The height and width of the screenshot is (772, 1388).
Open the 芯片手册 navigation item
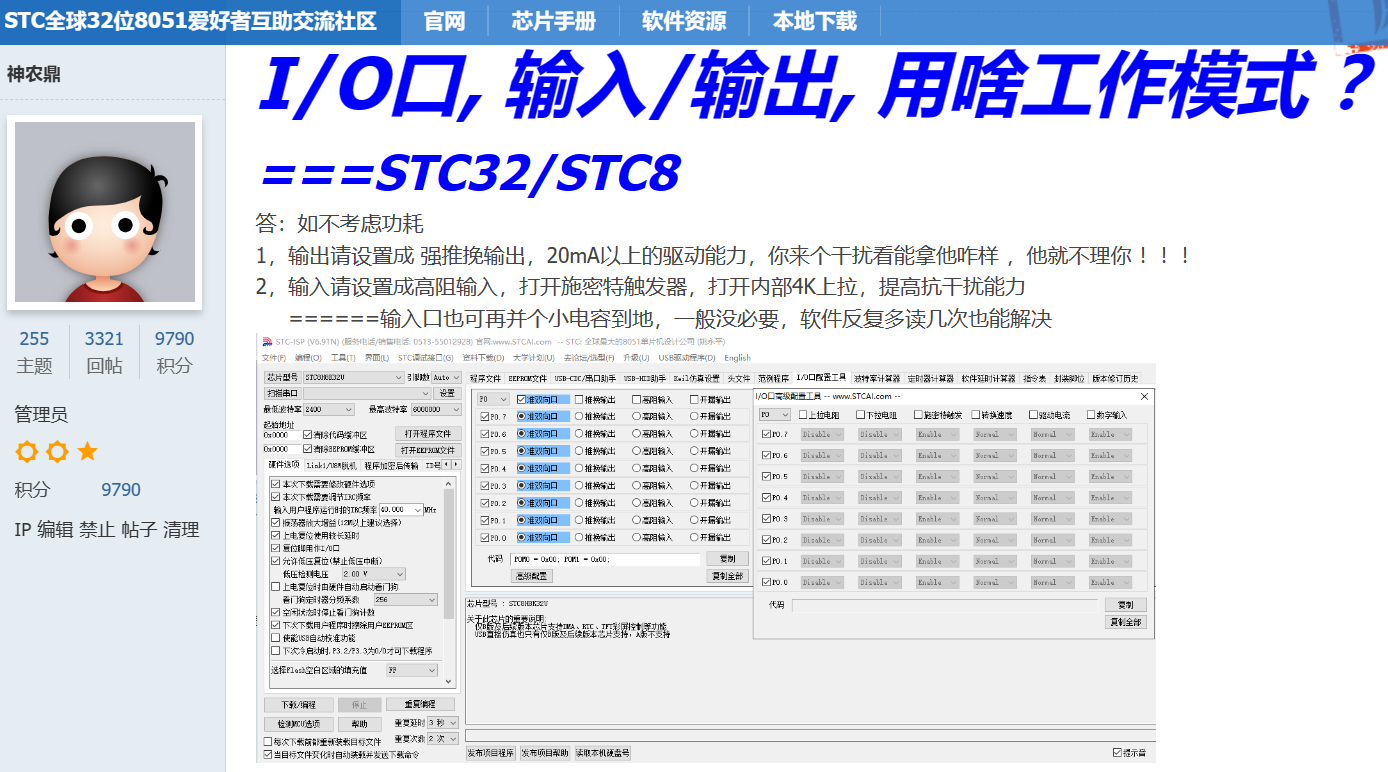pos(553,21)
